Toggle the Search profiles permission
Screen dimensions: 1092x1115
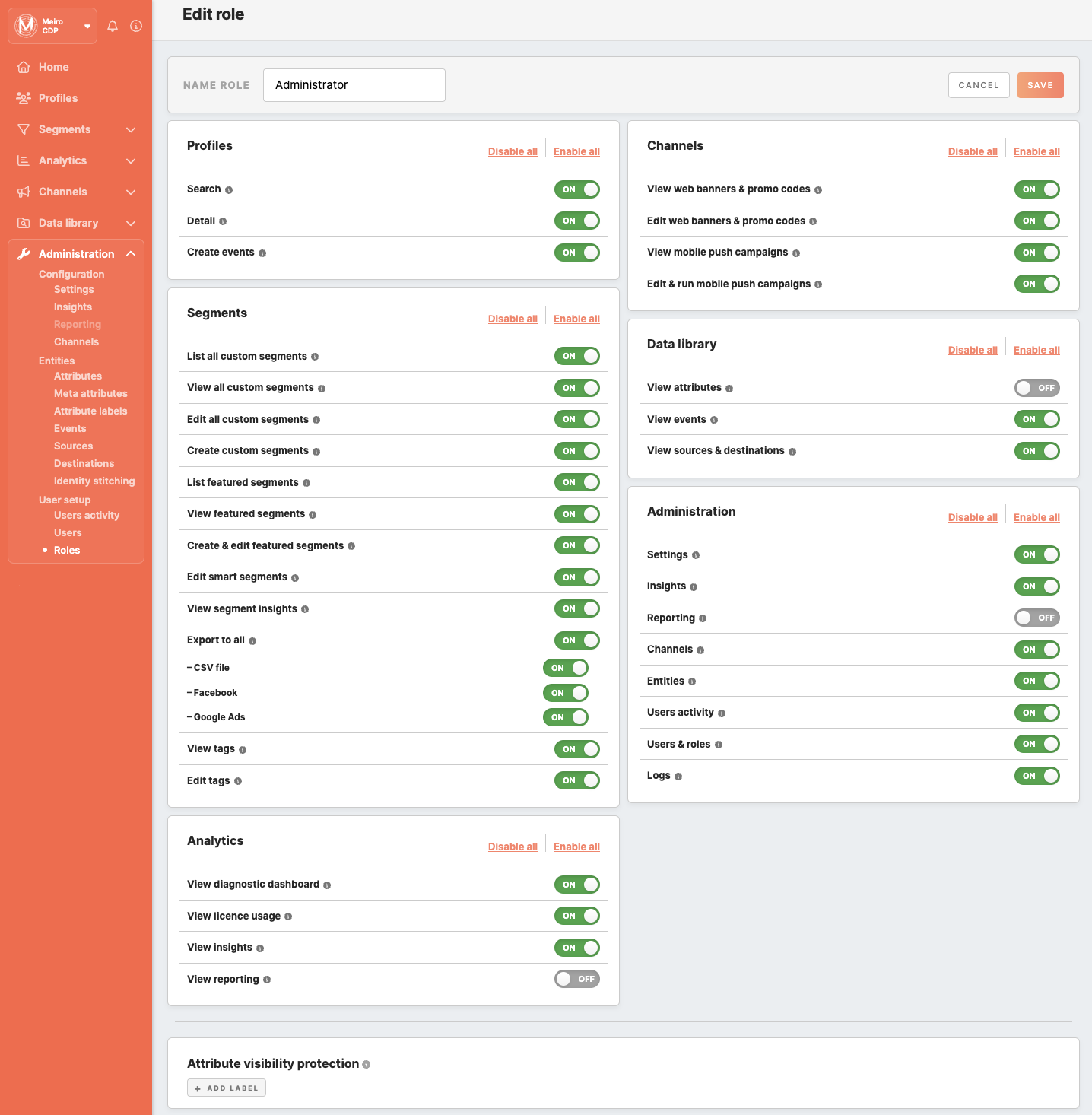click(x=577, y=189)
